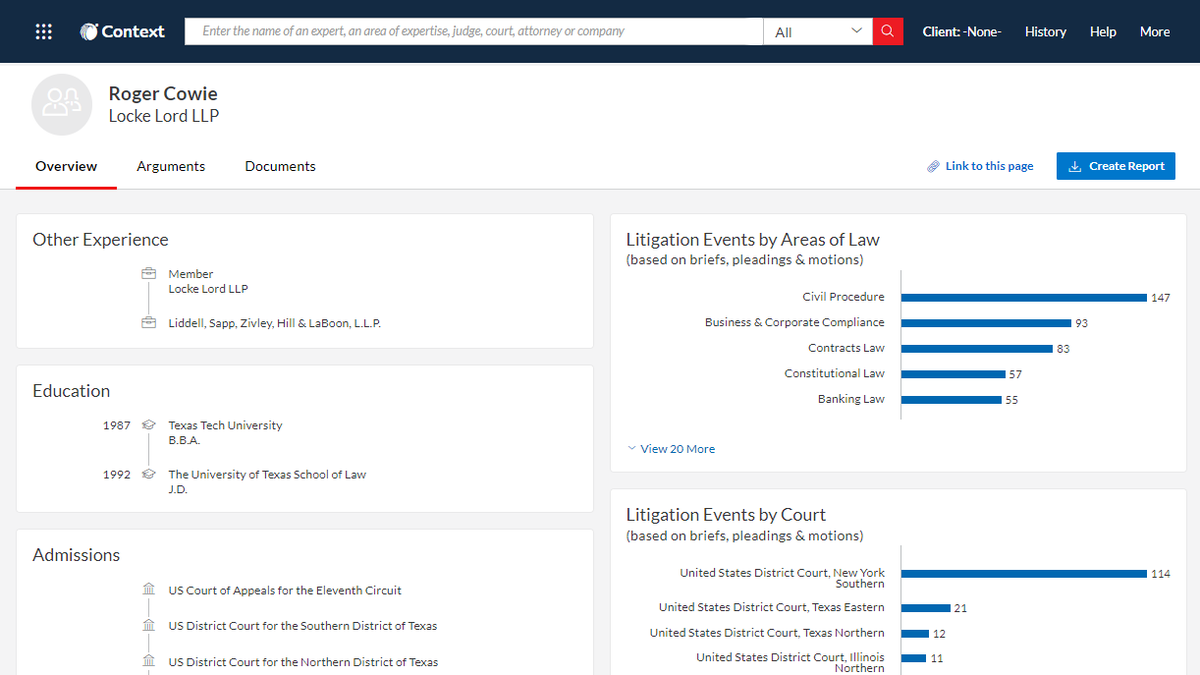This screenshot has height=675, width=1200.
Task: Click US District Court for the Southern District of Texas
Action: coord(303,626)
